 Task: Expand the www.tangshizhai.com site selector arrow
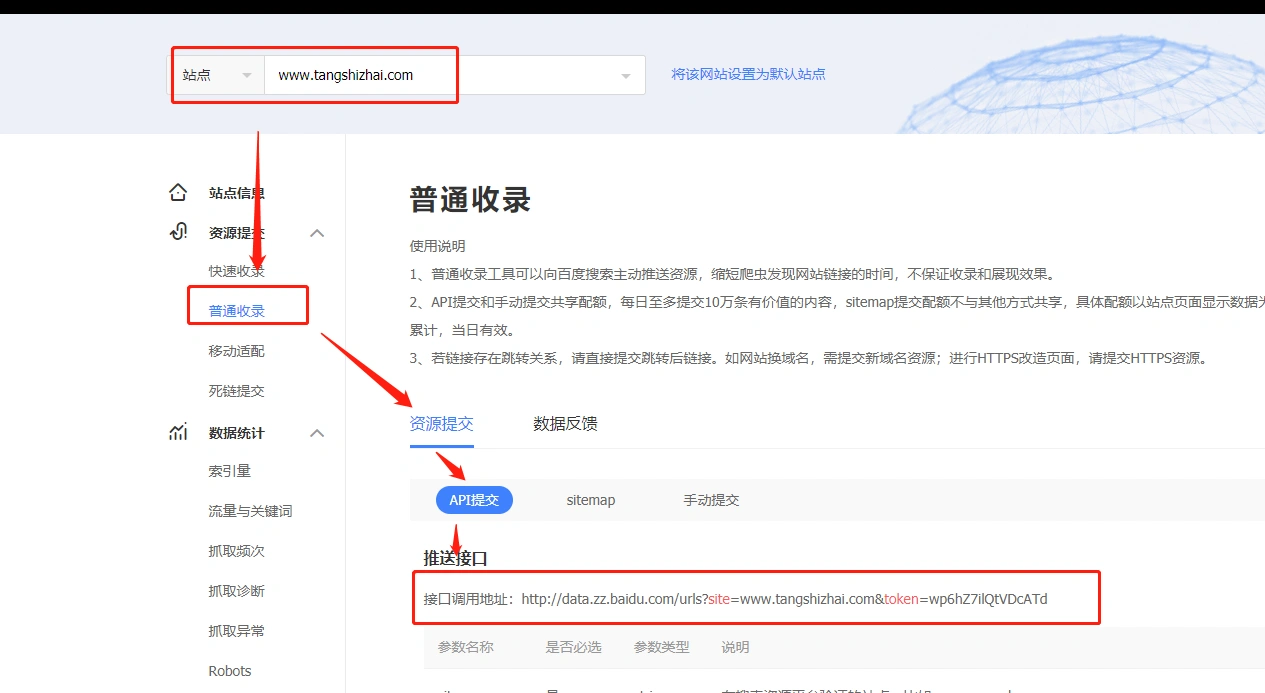coord(626,76)
